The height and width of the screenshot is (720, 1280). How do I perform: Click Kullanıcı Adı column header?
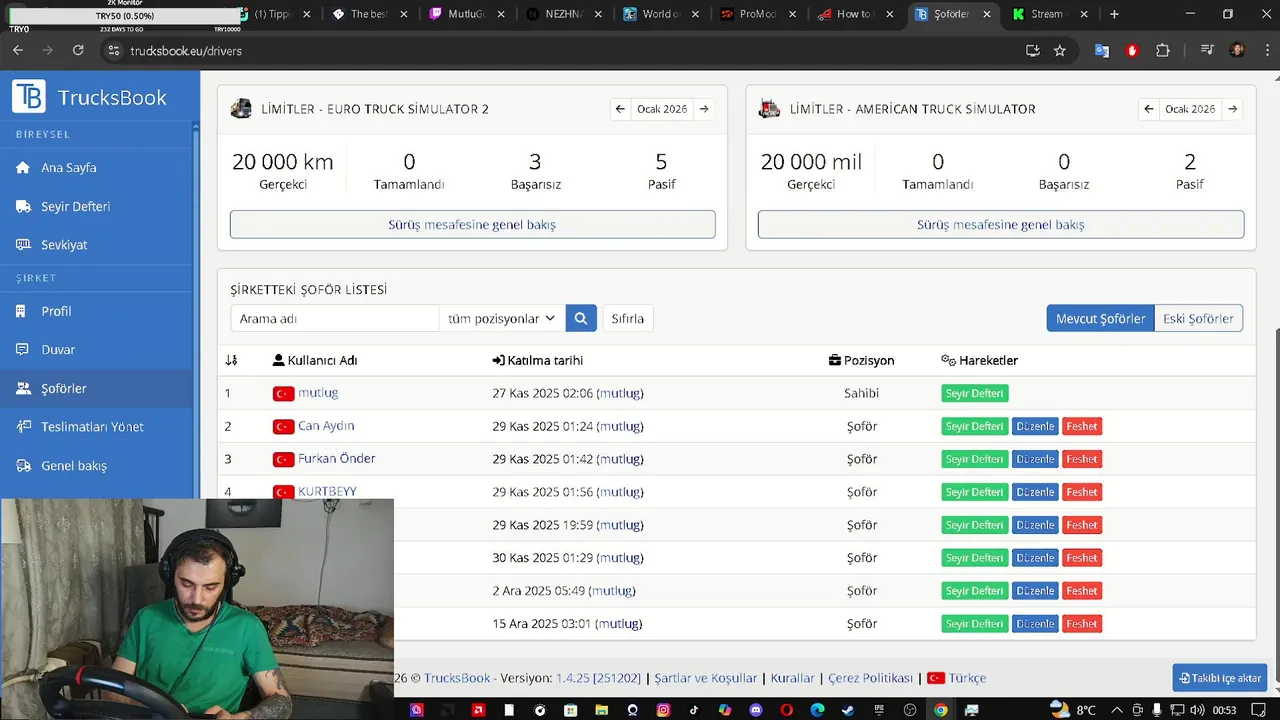point(314,360)
